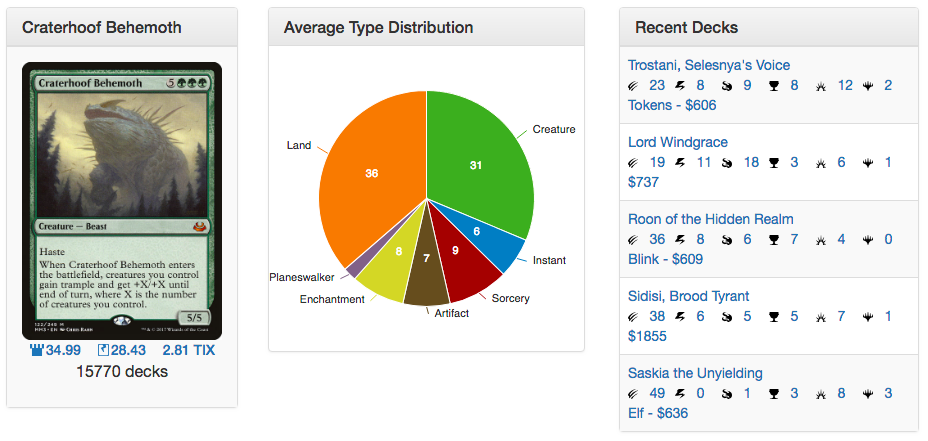This screenshot has height=441, width=928.
Task: Click the artifact chalice icon in Lord Windgrace row
Action: [774, 163]
